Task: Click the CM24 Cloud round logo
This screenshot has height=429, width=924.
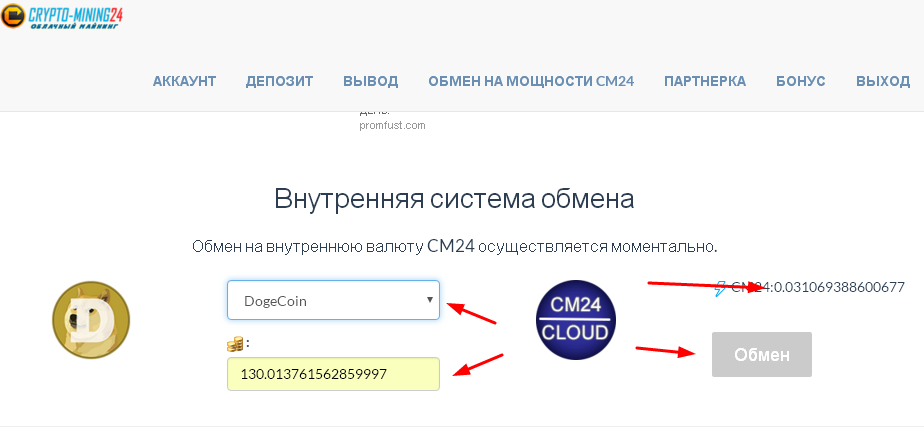Action: (x=576, y=320)
